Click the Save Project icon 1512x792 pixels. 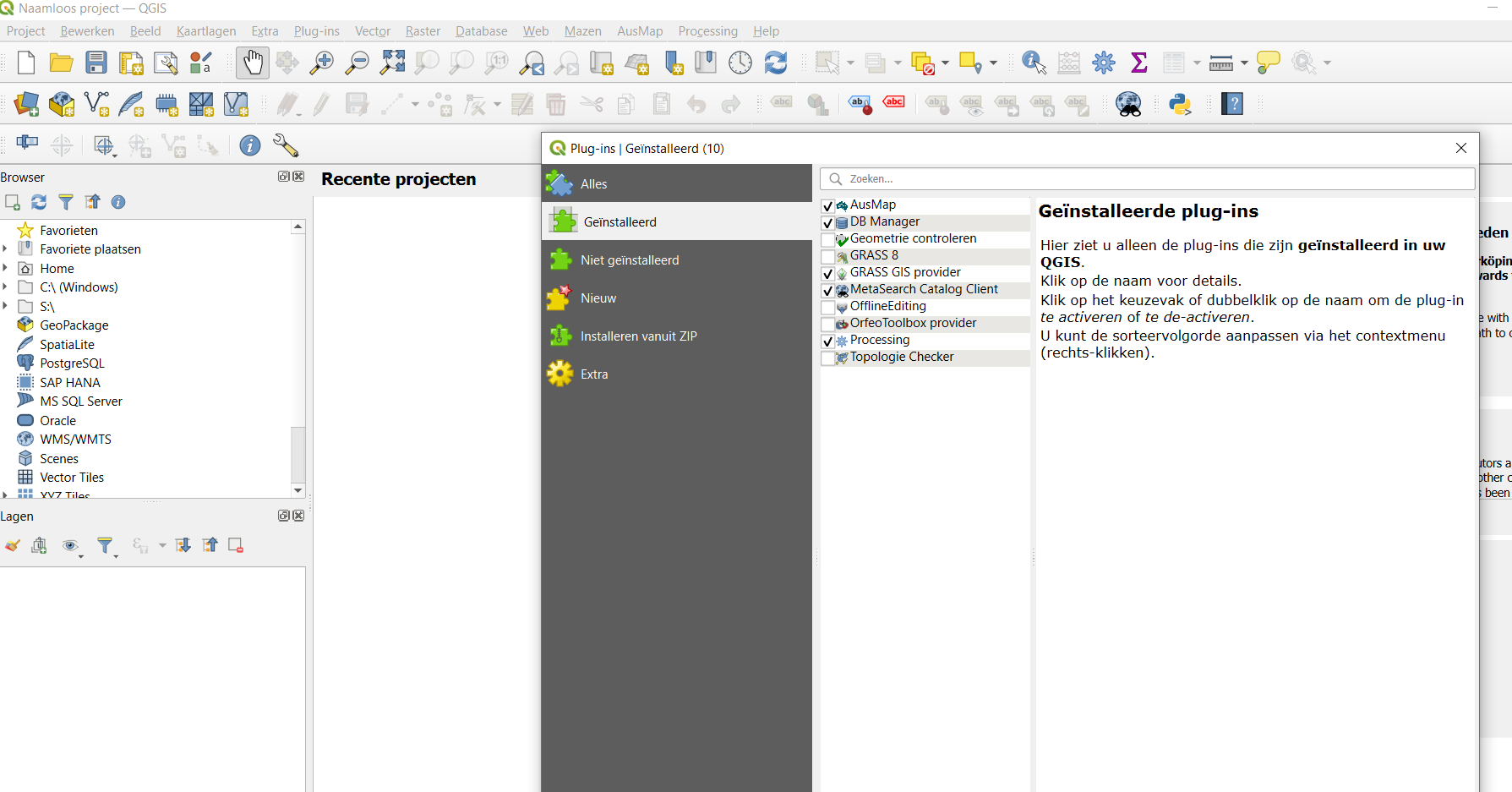pyautogui.click(x=96, y=63)
